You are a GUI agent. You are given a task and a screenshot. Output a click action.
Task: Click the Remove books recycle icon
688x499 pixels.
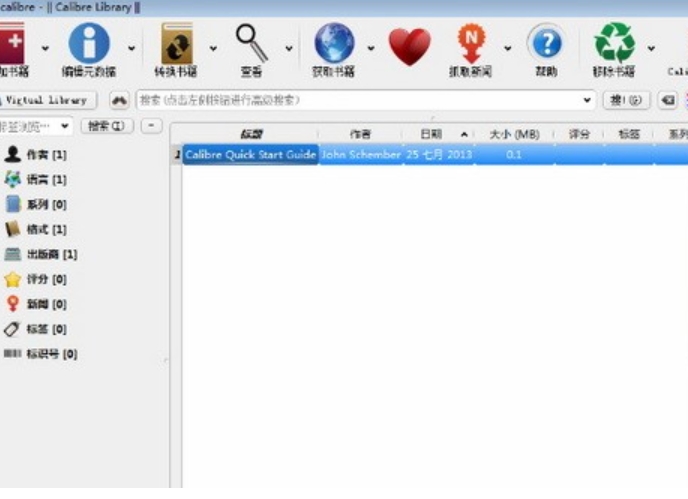(x=614, y=43)
